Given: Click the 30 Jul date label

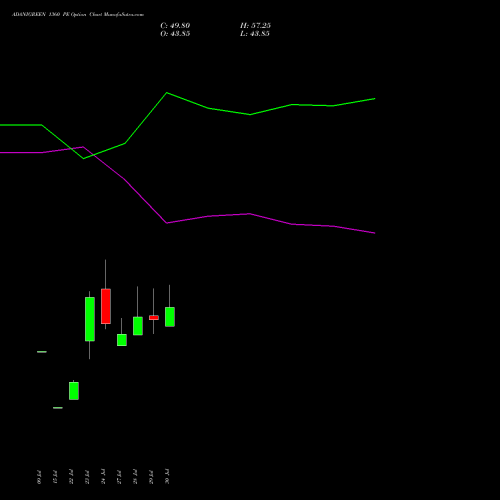Looking at the screenshot, I should point(167,477).
